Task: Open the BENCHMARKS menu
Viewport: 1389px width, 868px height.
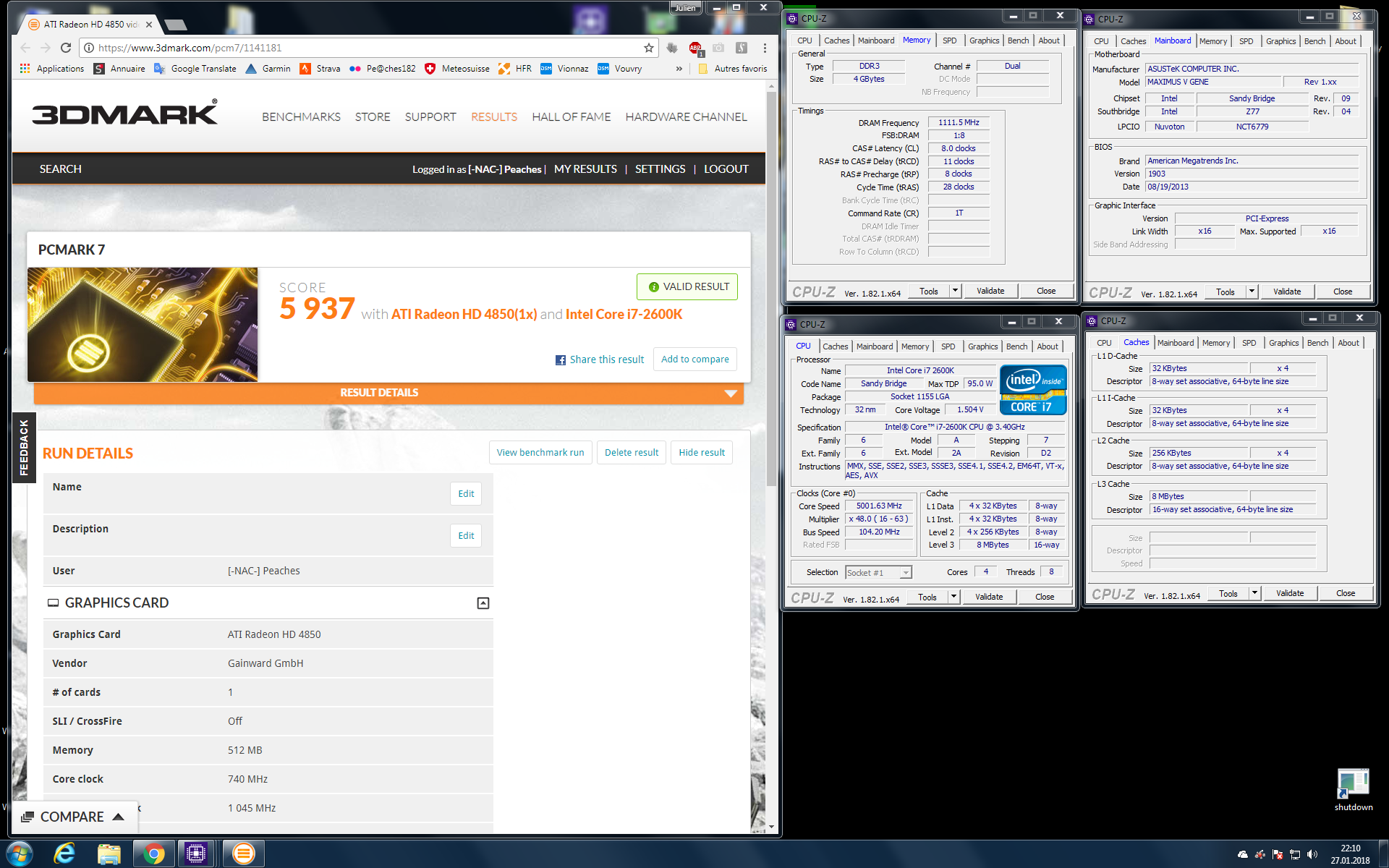Action: coord(301,117)
